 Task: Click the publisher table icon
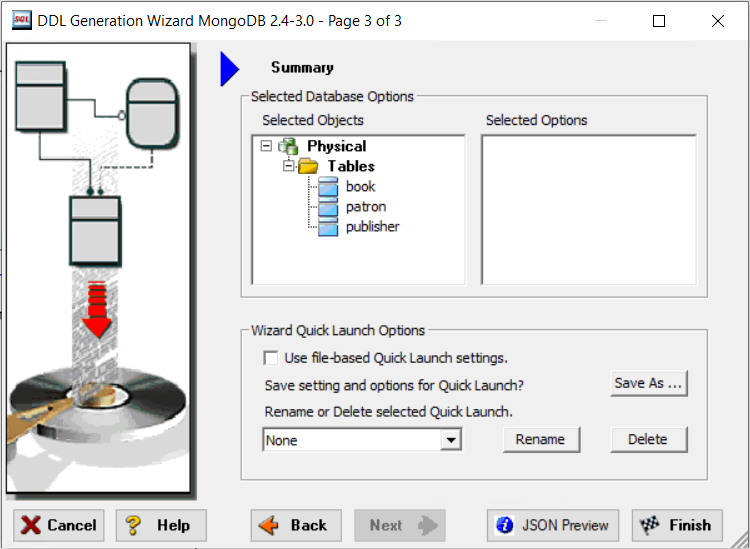click(328, 227)
